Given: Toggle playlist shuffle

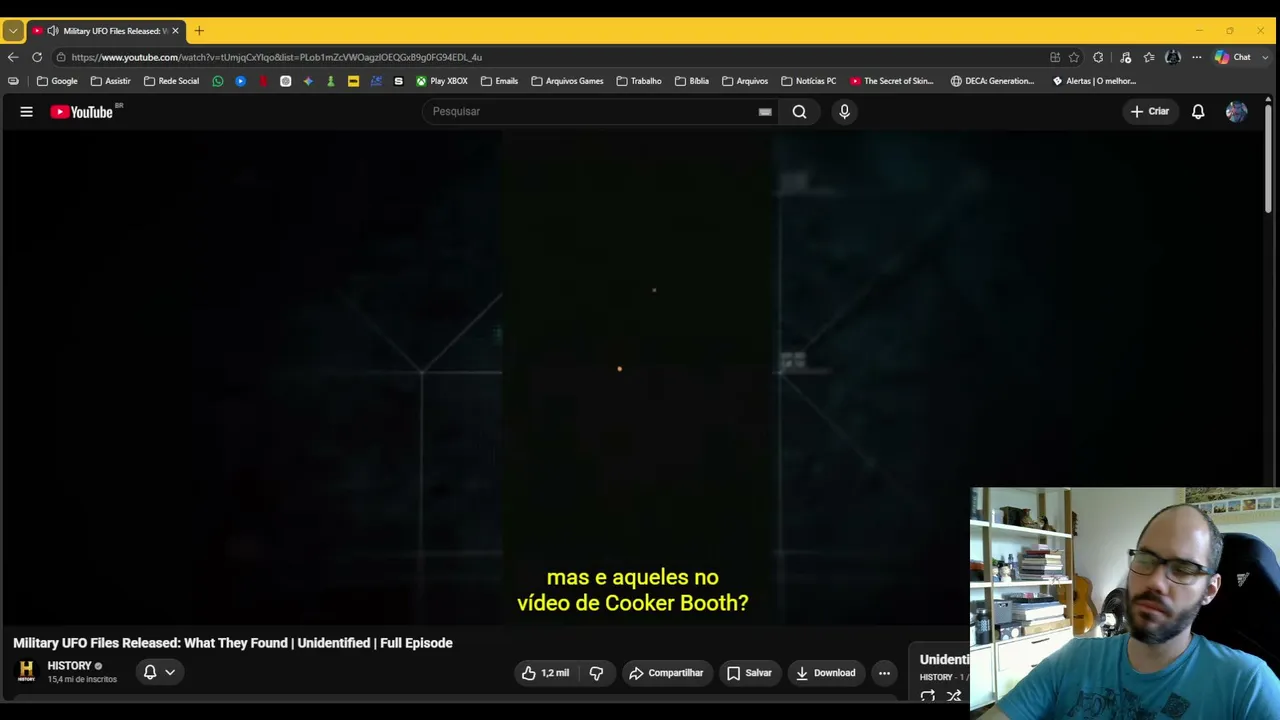Looking at the screenshot, I should click(x=954, y=696).
